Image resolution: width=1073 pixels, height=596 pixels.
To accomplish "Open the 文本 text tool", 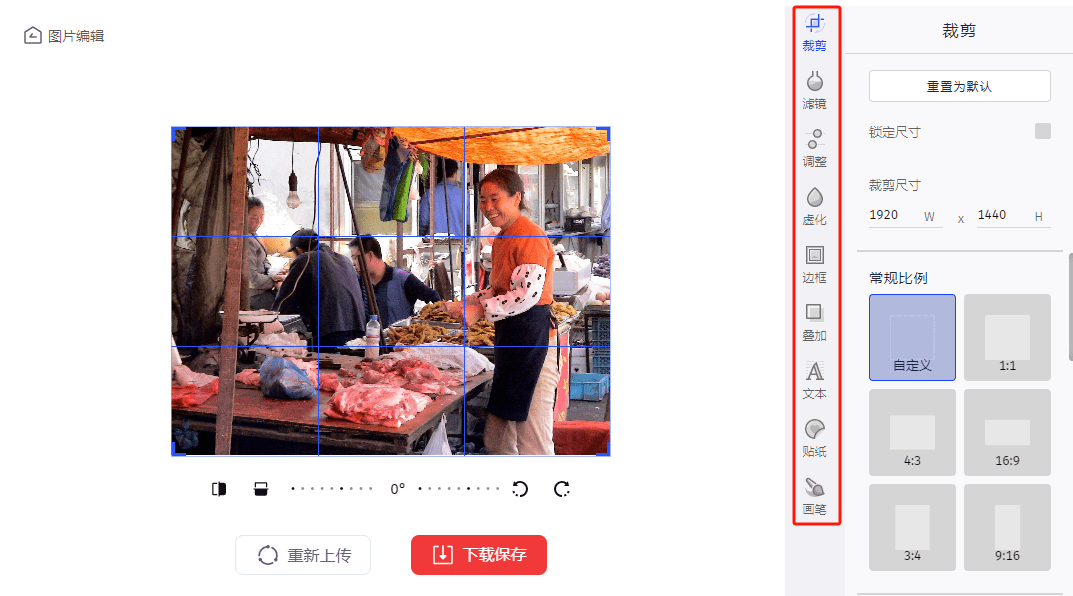I will 814,380.
